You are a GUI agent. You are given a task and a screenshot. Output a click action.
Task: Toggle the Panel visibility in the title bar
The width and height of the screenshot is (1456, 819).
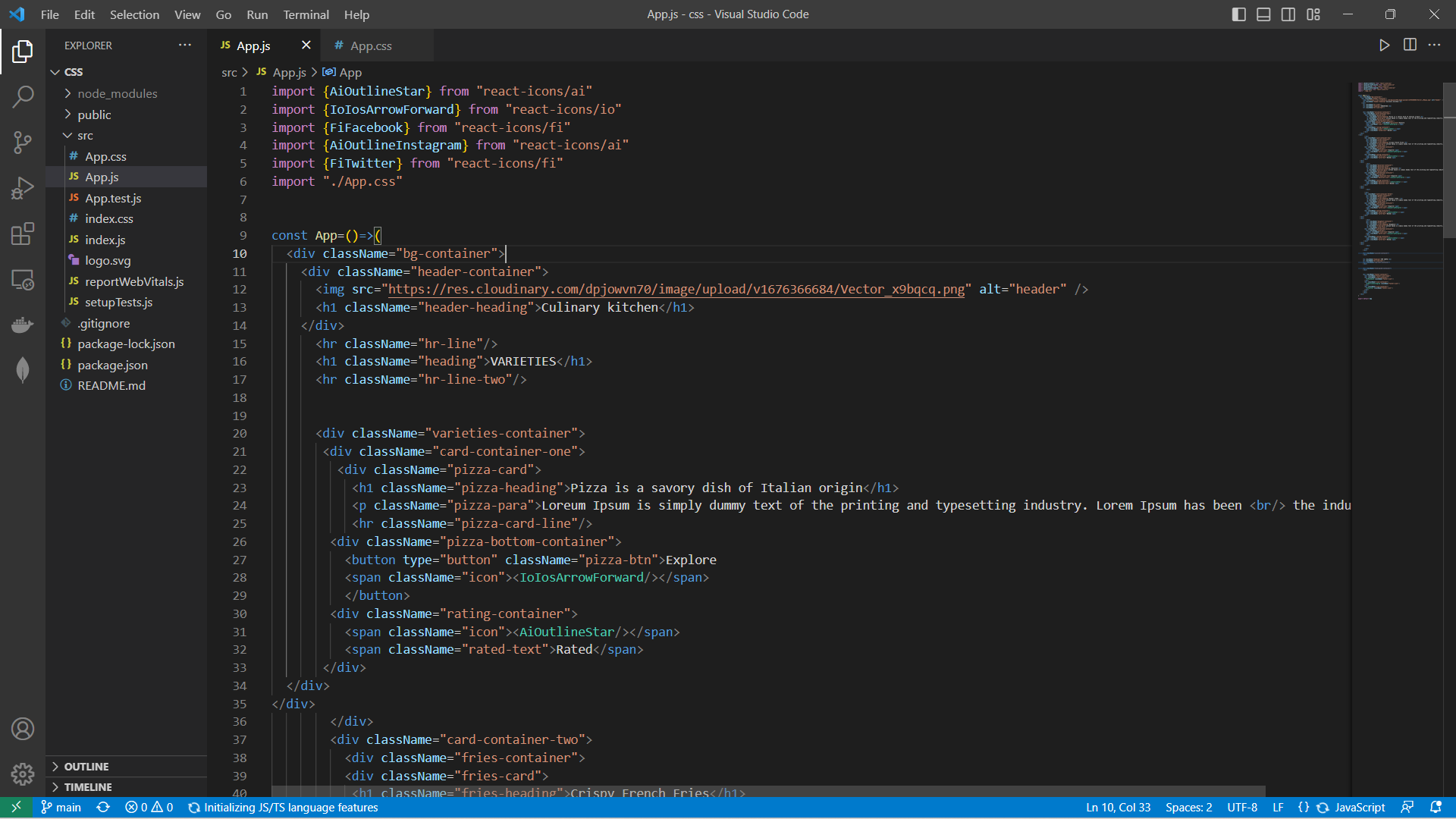(x=1263, y=14)
